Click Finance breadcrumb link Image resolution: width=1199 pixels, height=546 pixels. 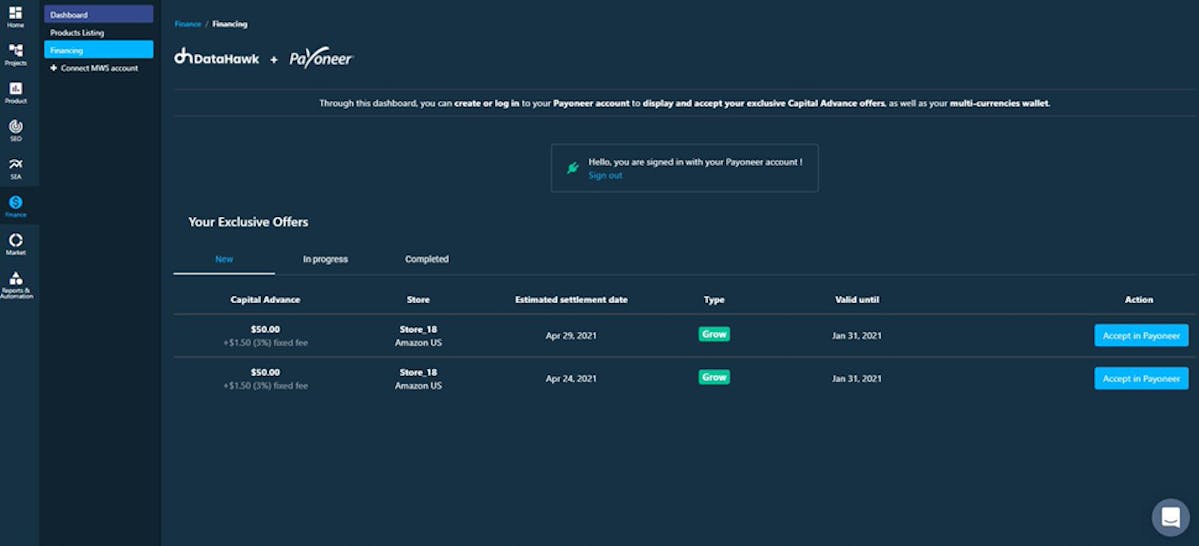pos(187,24)
